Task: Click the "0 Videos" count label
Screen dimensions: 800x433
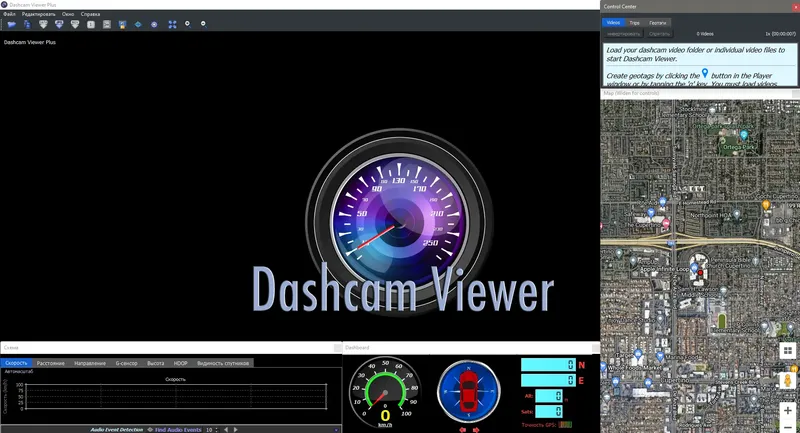Action: pyautogui.click(x=705, y=34)
